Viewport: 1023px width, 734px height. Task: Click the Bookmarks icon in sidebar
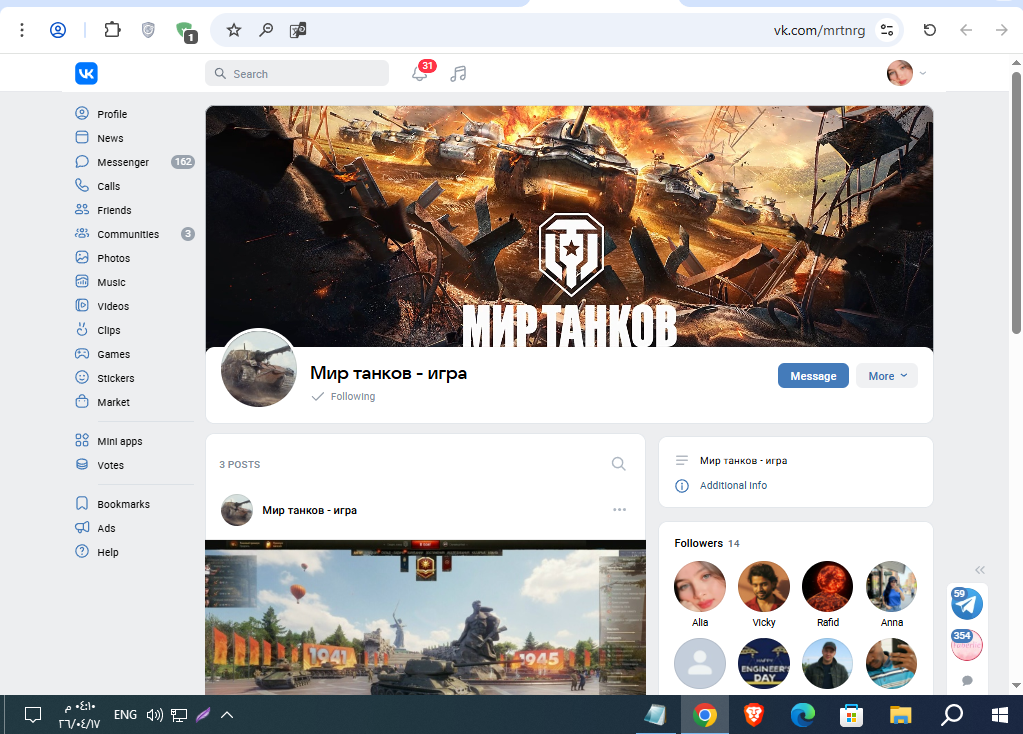(x=82, y=504)
